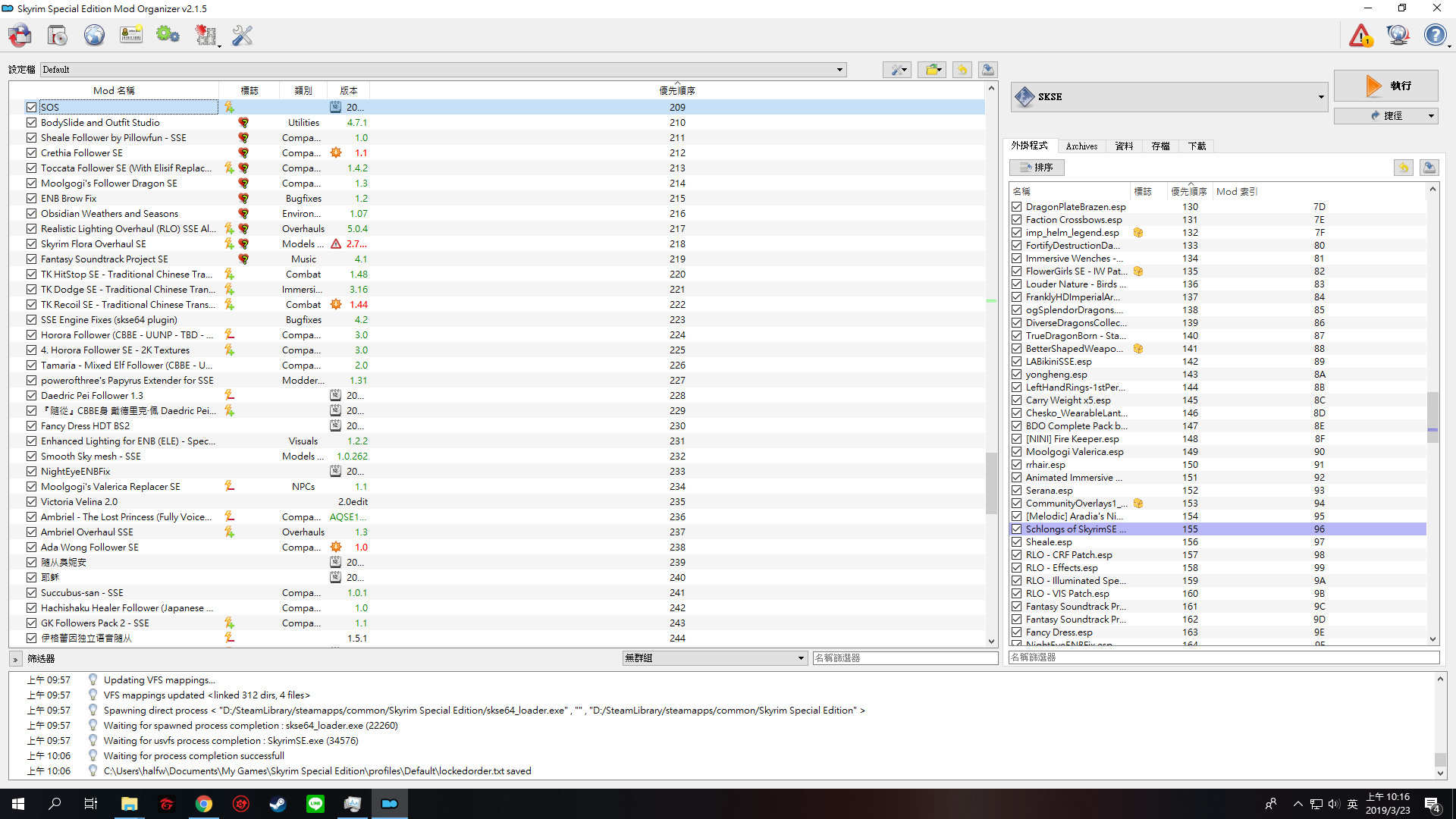This screenshot has width=1456, height=819.
Task: Open the help question mark icon
Action: point(1435,36)
